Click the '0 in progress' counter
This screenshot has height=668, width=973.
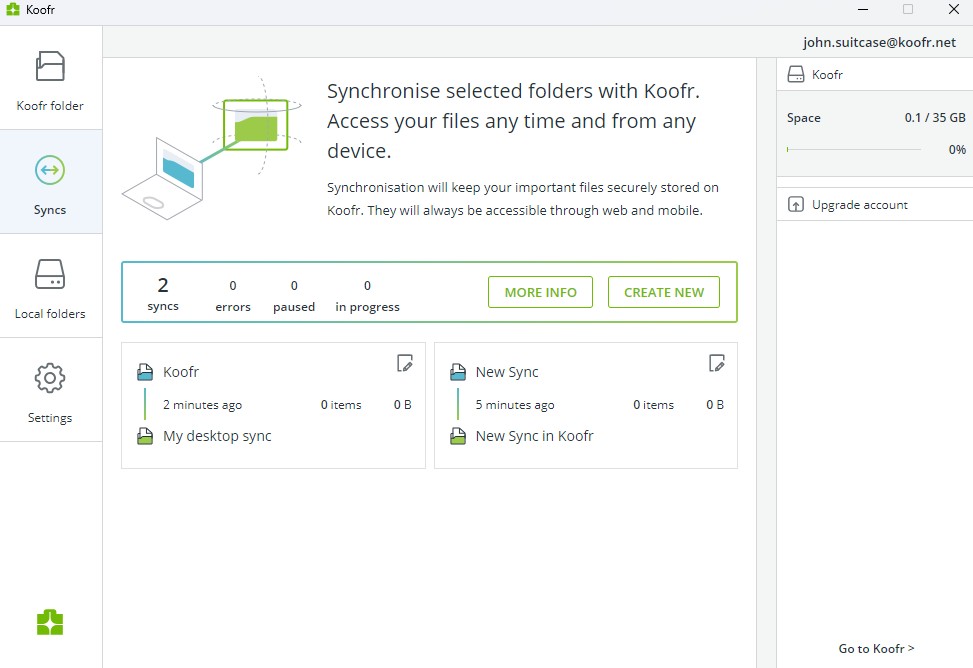(367, 296)
